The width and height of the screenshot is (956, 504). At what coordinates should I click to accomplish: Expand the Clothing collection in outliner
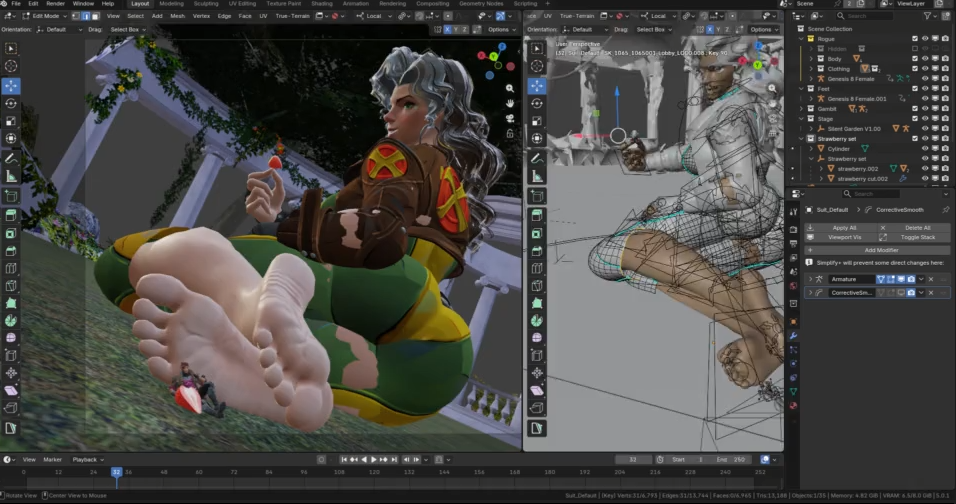(812, 69)
